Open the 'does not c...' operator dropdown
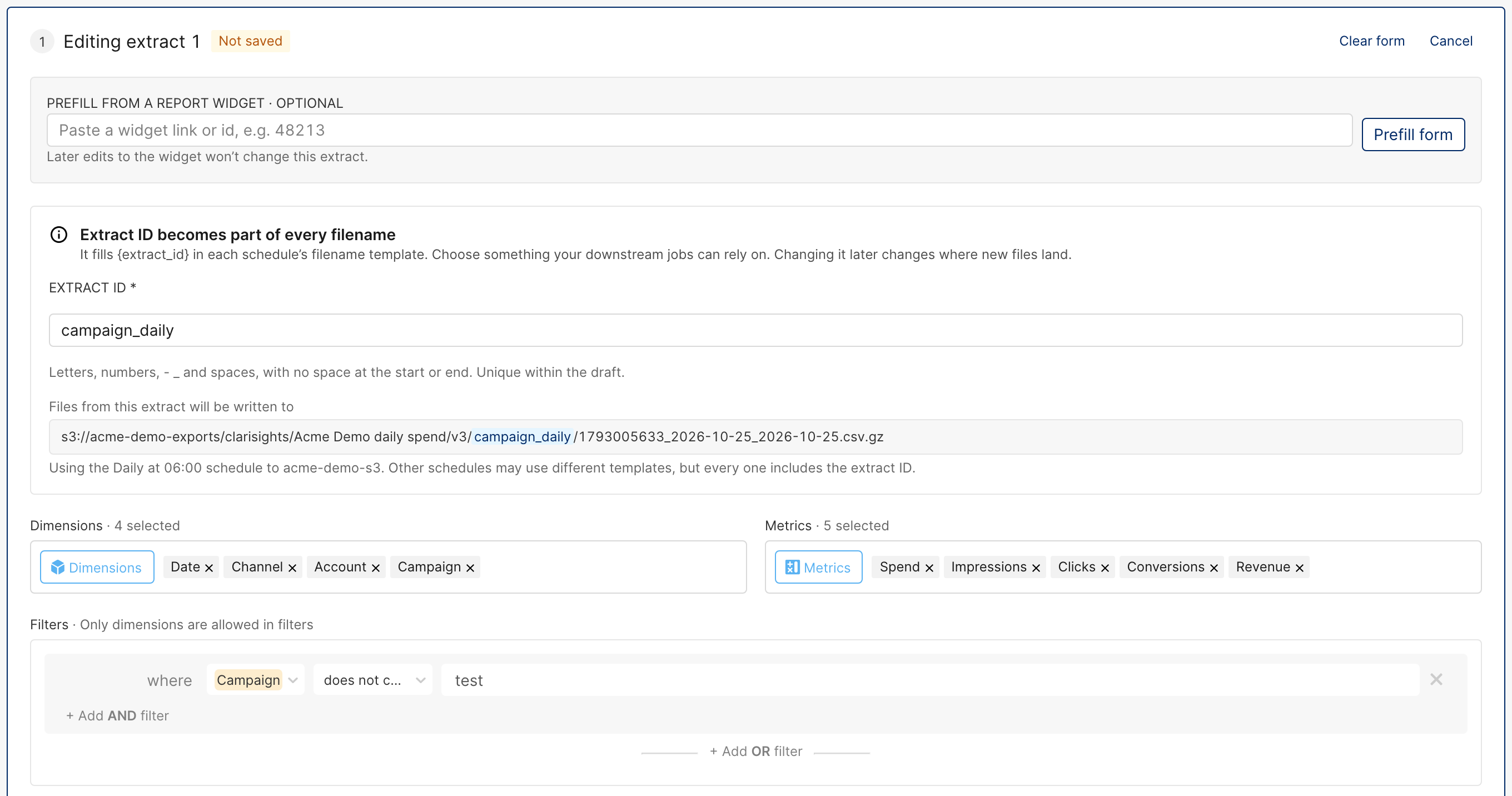This screenshot has height=796, width=1512. click(374, 680)
